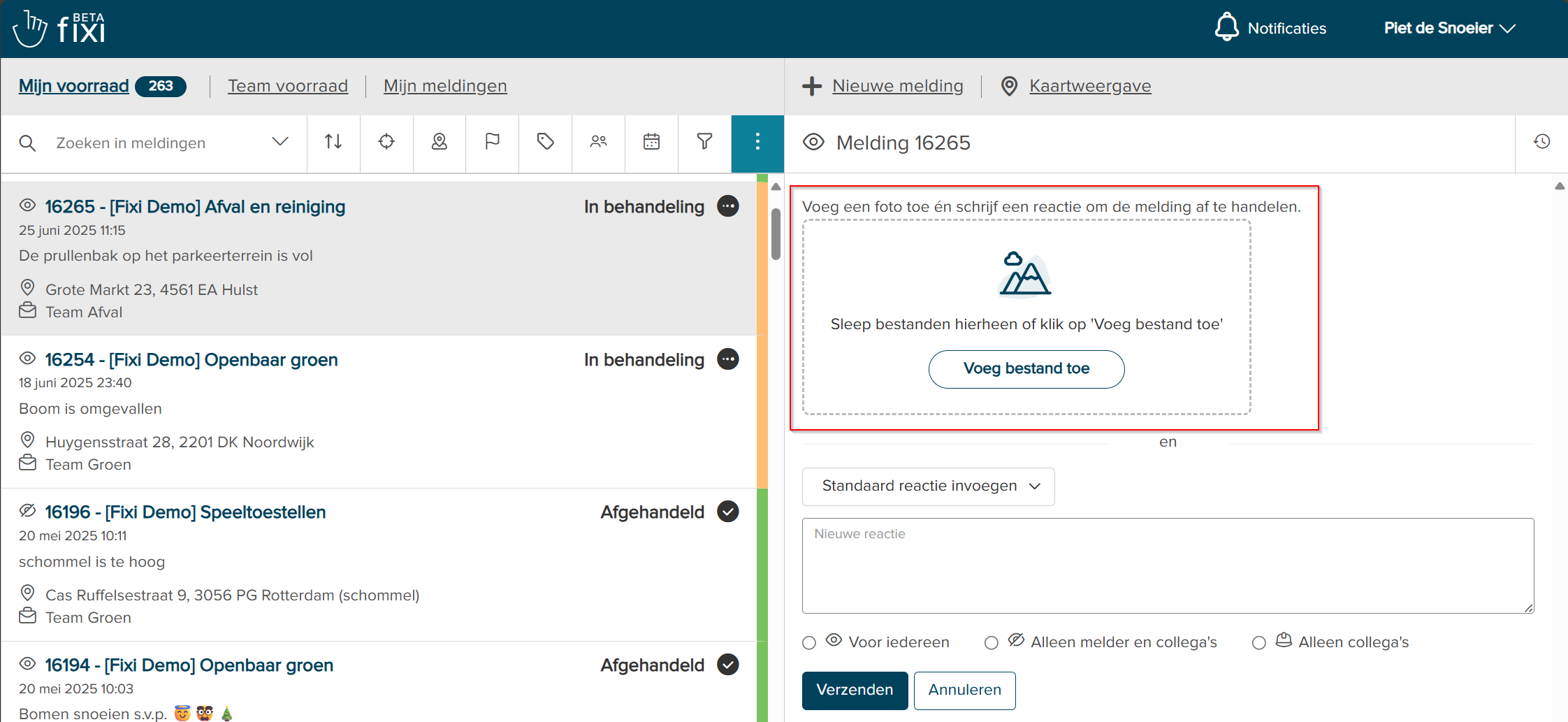Image resolution: width=1568 pixels, height=722 pixels.
Task: Expand the search field dropdown chevron
Action: coord(280,142)
